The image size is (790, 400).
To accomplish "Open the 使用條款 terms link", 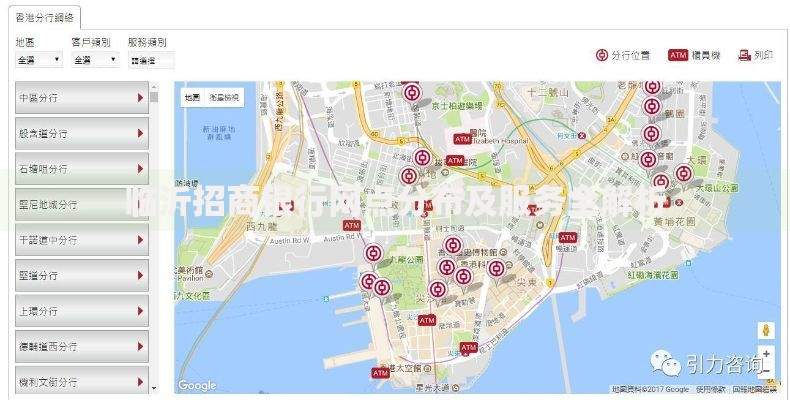I will [x=710, y=389].
